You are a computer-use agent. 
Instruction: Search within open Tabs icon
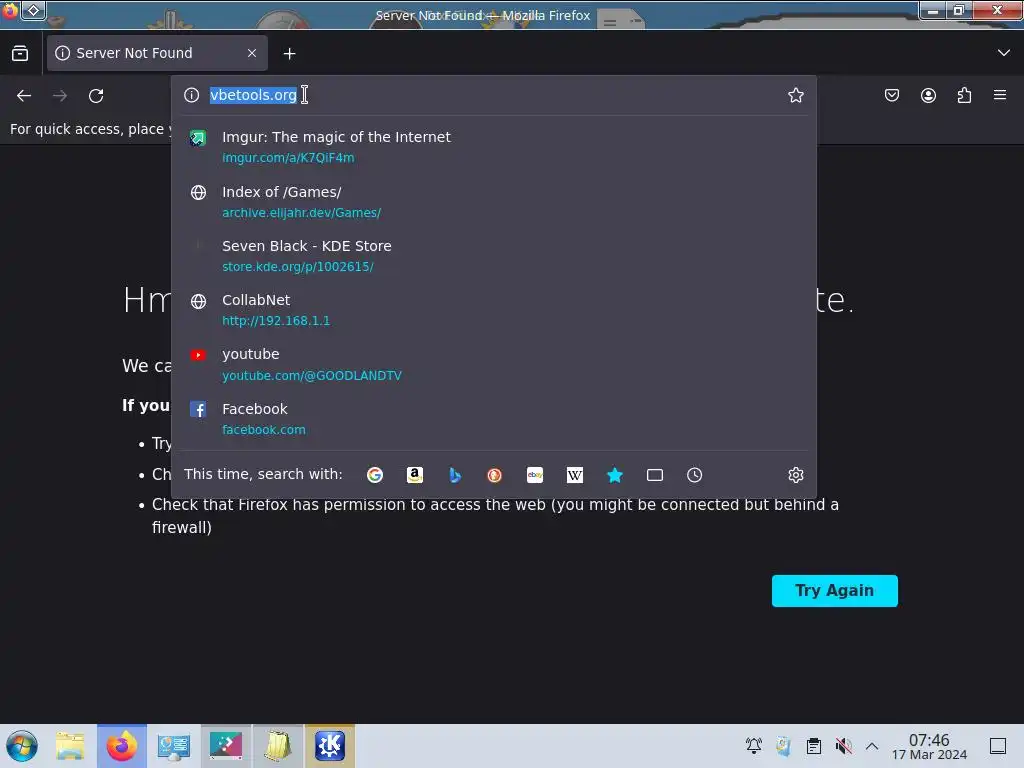click(x=654, y=475)
